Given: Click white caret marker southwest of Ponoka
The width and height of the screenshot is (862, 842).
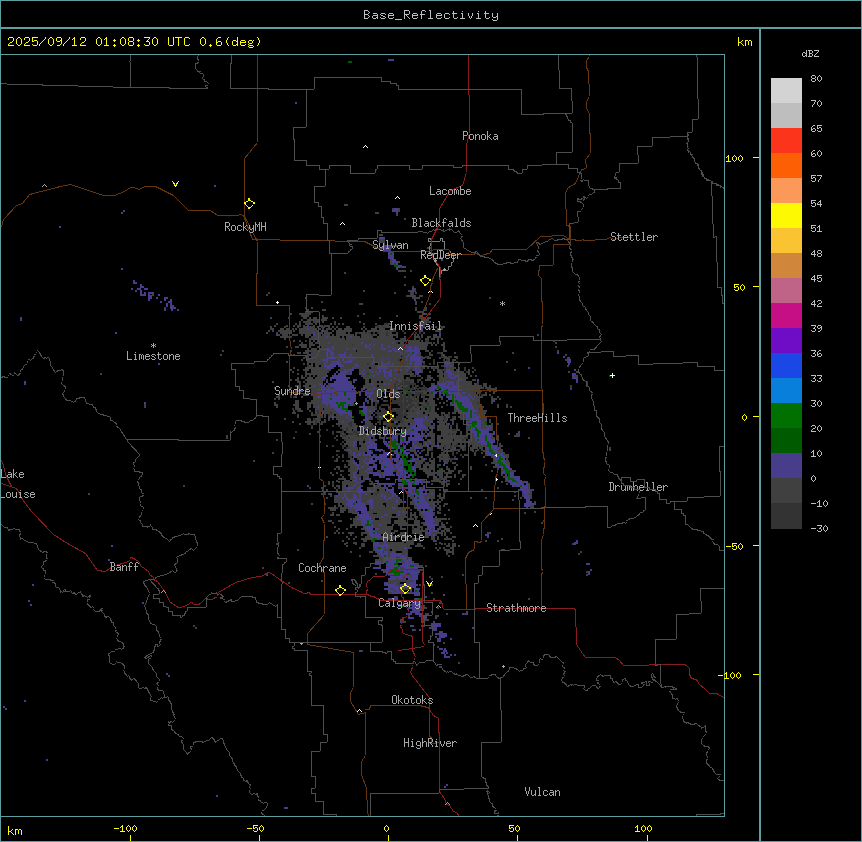Looking at the screenshot, I should coord(365,147).
